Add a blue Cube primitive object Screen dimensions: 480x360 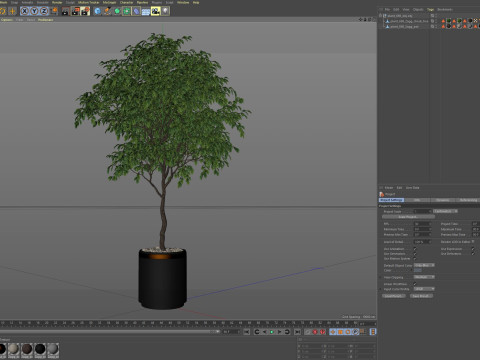point(97,11)
